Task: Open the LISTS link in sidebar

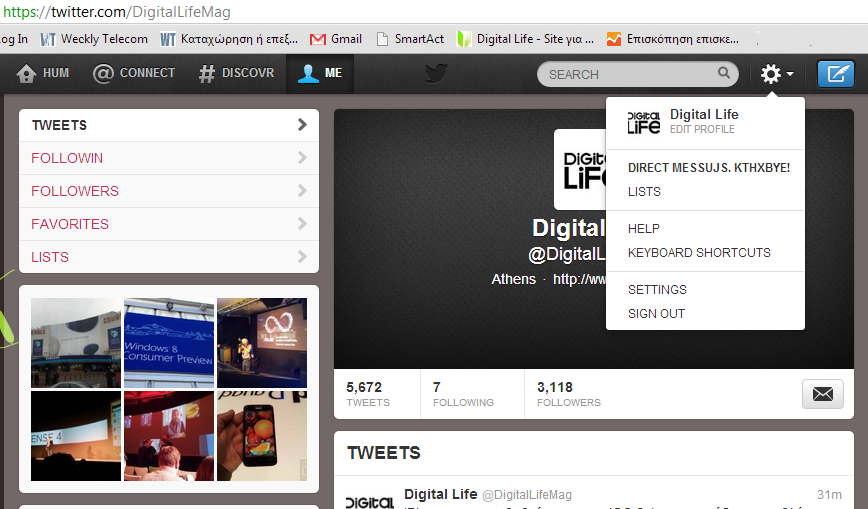Action: 50,257
